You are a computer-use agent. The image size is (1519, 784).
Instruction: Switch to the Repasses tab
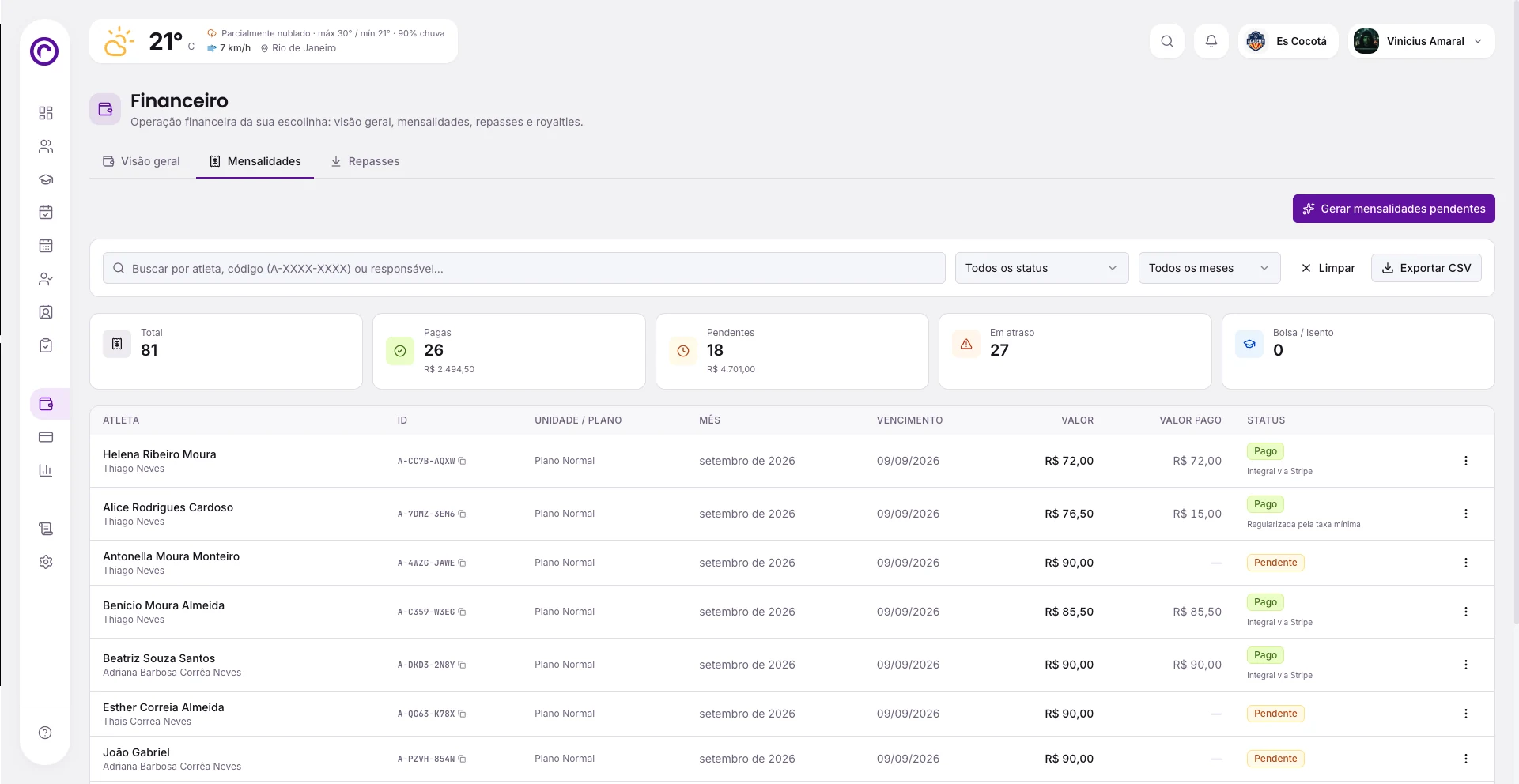tap(365, 161)
